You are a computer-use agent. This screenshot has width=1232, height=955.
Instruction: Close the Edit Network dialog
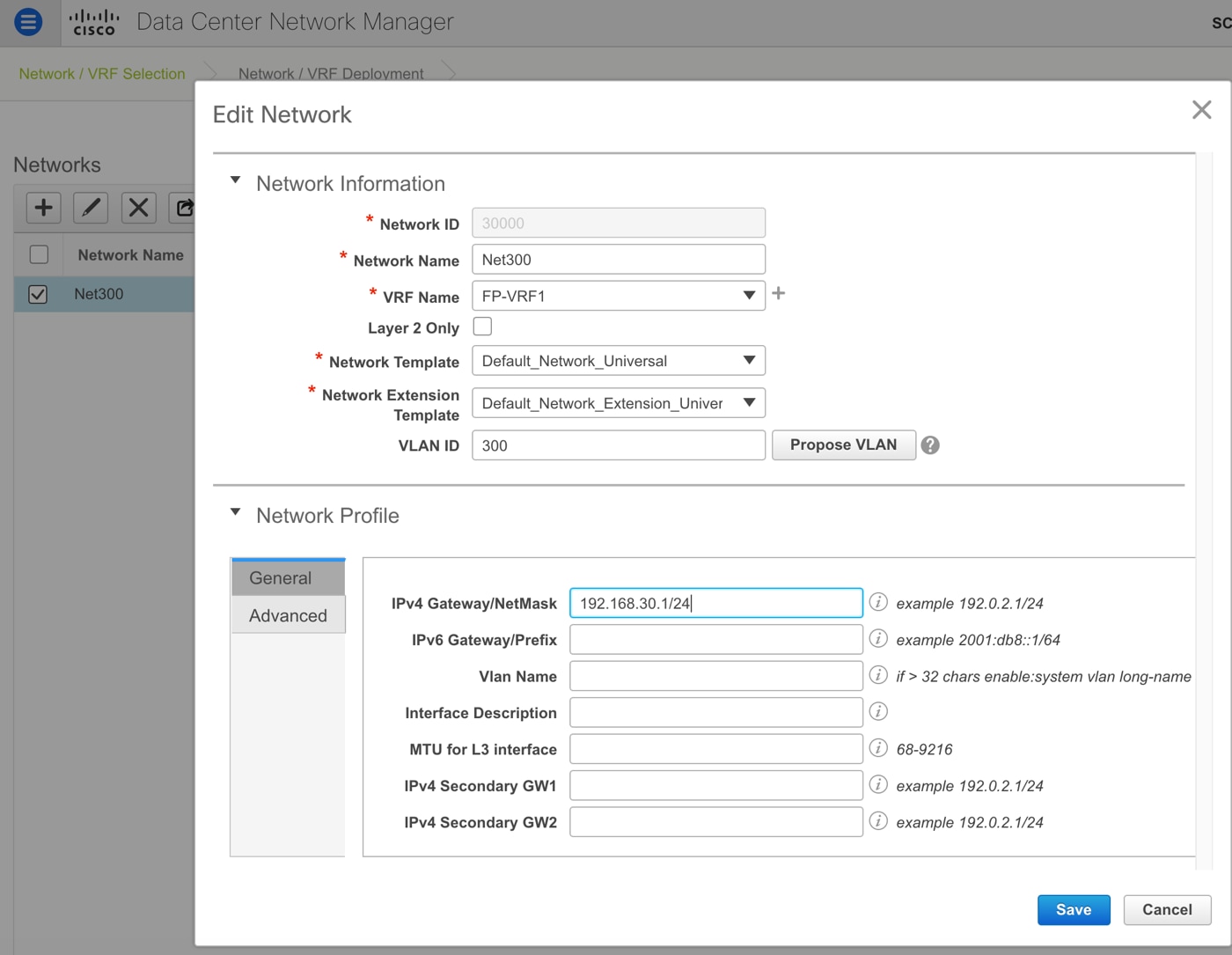click(x=1201, y=110)
